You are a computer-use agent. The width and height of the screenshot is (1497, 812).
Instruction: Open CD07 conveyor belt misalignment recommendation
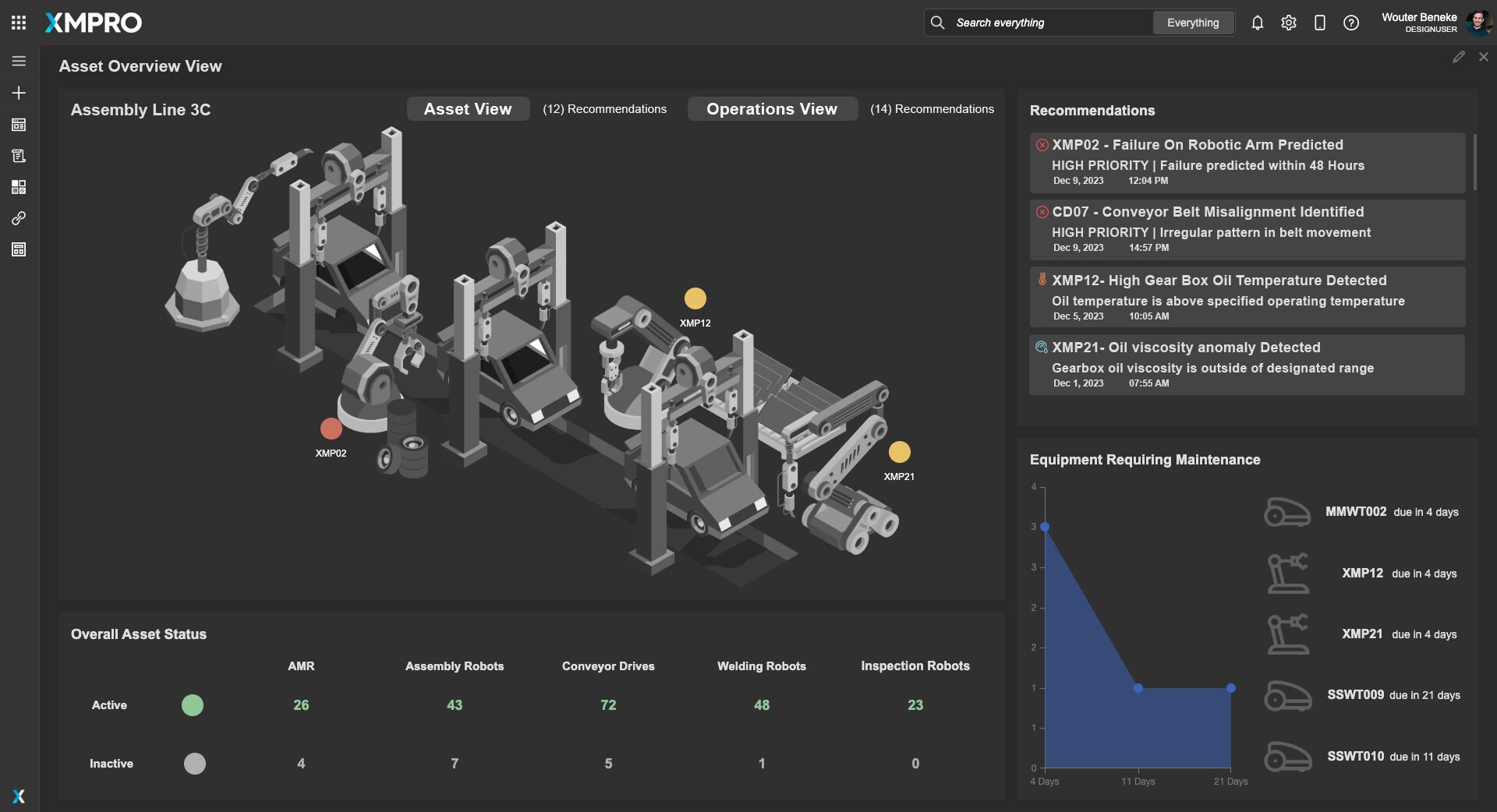tap(1246, 229)
